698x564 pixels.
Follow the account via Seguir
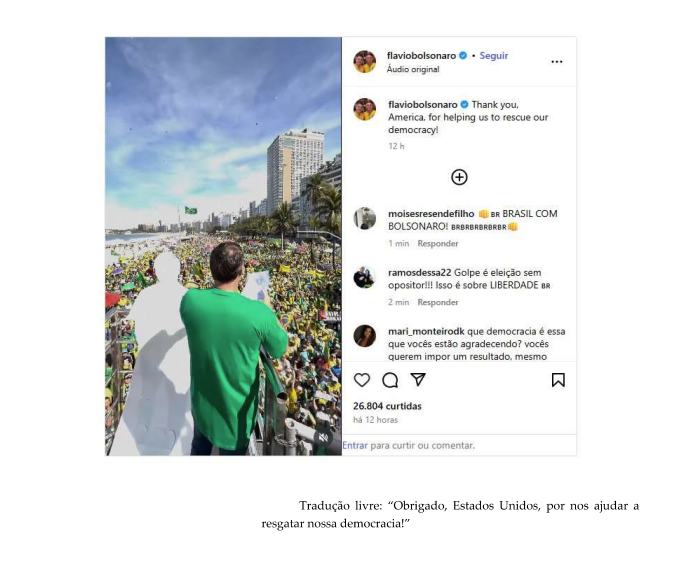point(494,56)
